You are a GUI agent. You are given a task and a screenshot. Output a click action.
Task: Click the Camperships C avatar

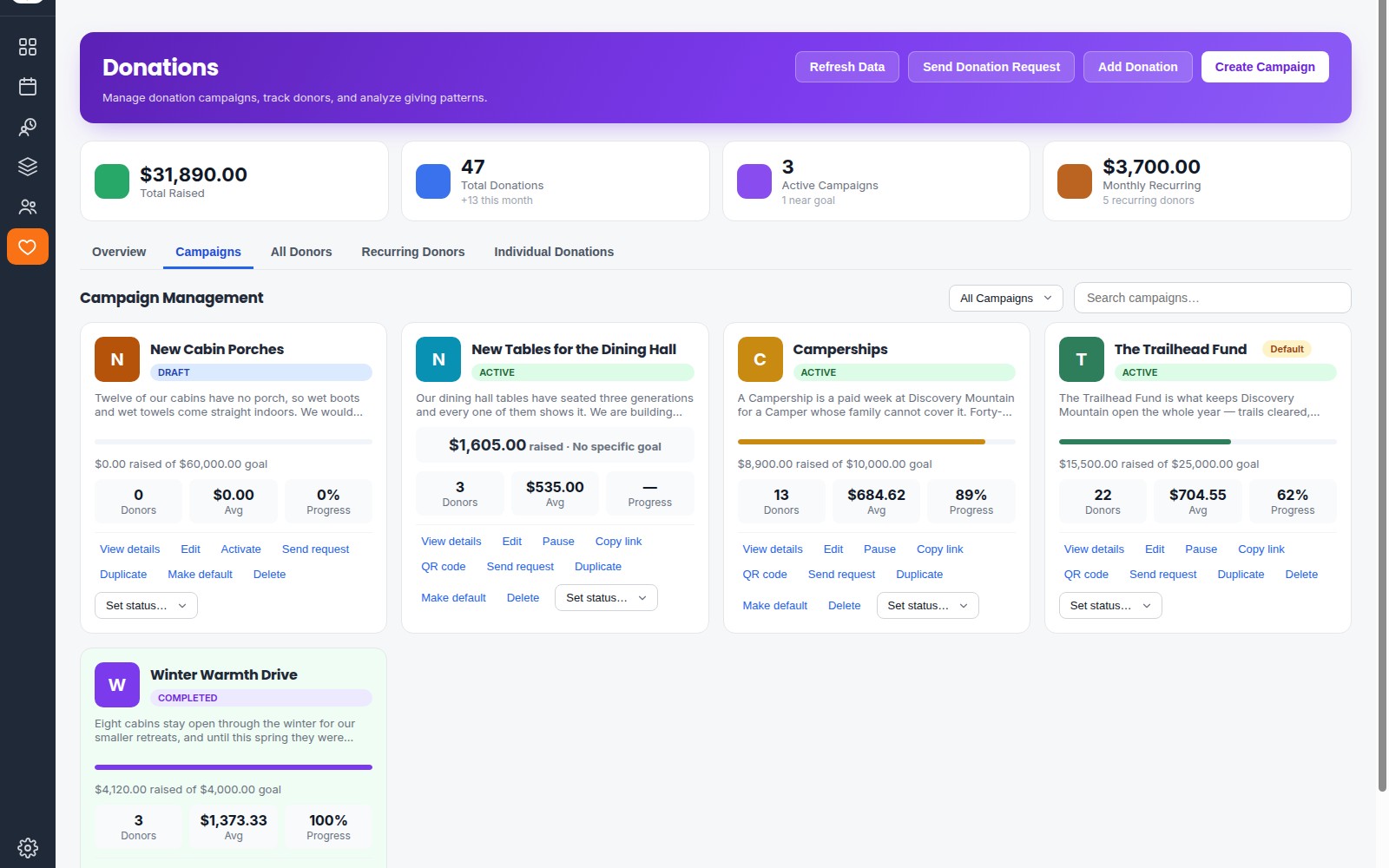(760, 359)
